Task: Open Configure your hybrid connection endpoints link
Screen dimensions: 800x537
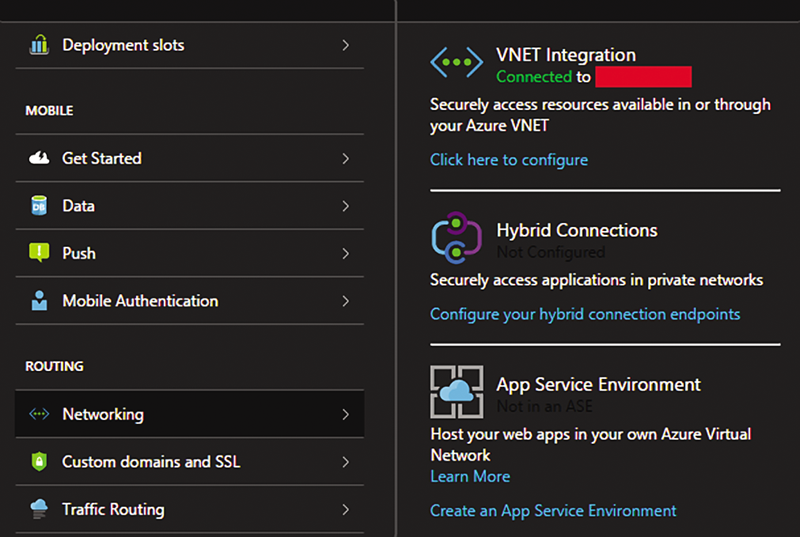Action: (x=585, y=314)
